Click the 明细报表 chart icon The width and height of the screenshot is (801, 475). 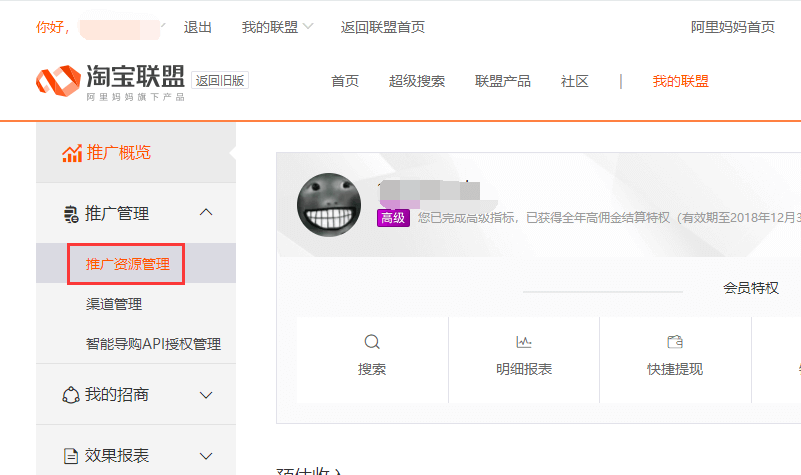tap(523, 343)
